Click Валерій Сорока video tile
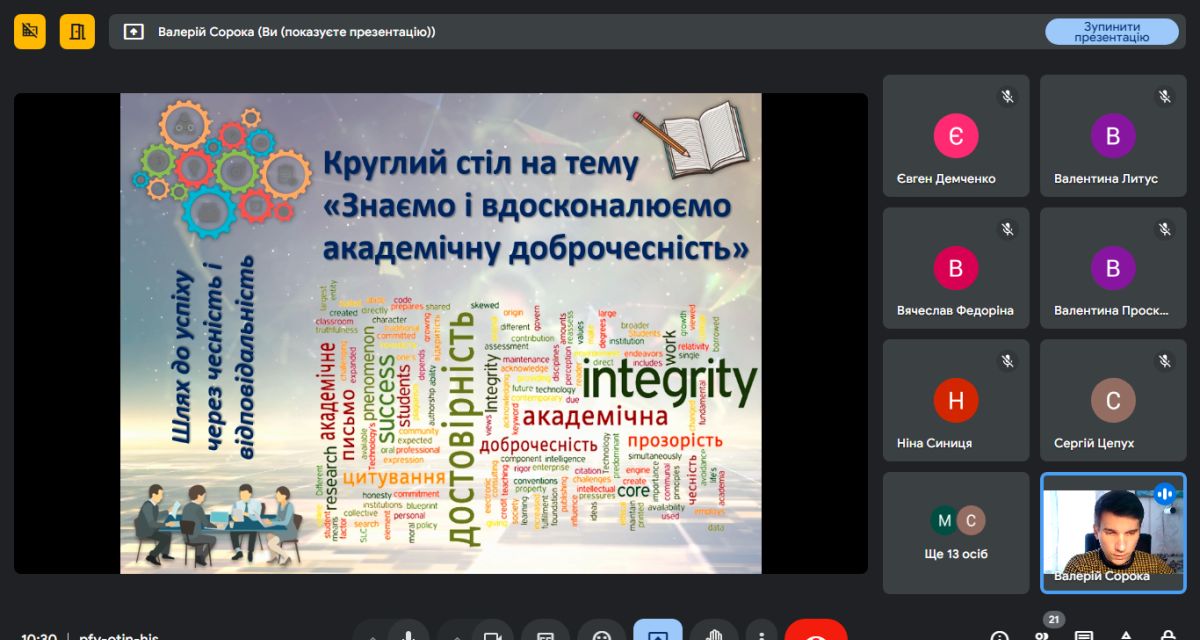 coord(1112,533)
